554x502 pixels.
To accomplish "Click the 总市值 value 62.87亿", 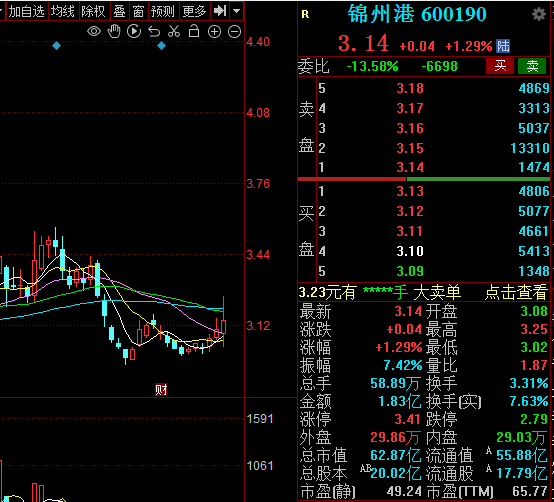I will [396, 455].
